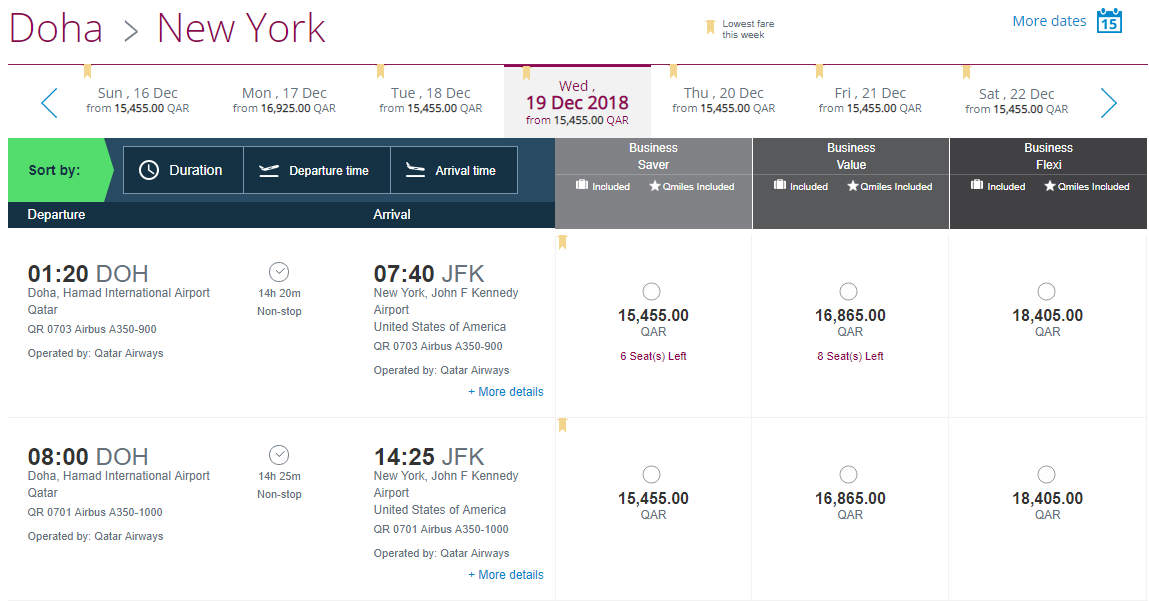Click the baggage icon under Business Saver

[x=582, y=186]
